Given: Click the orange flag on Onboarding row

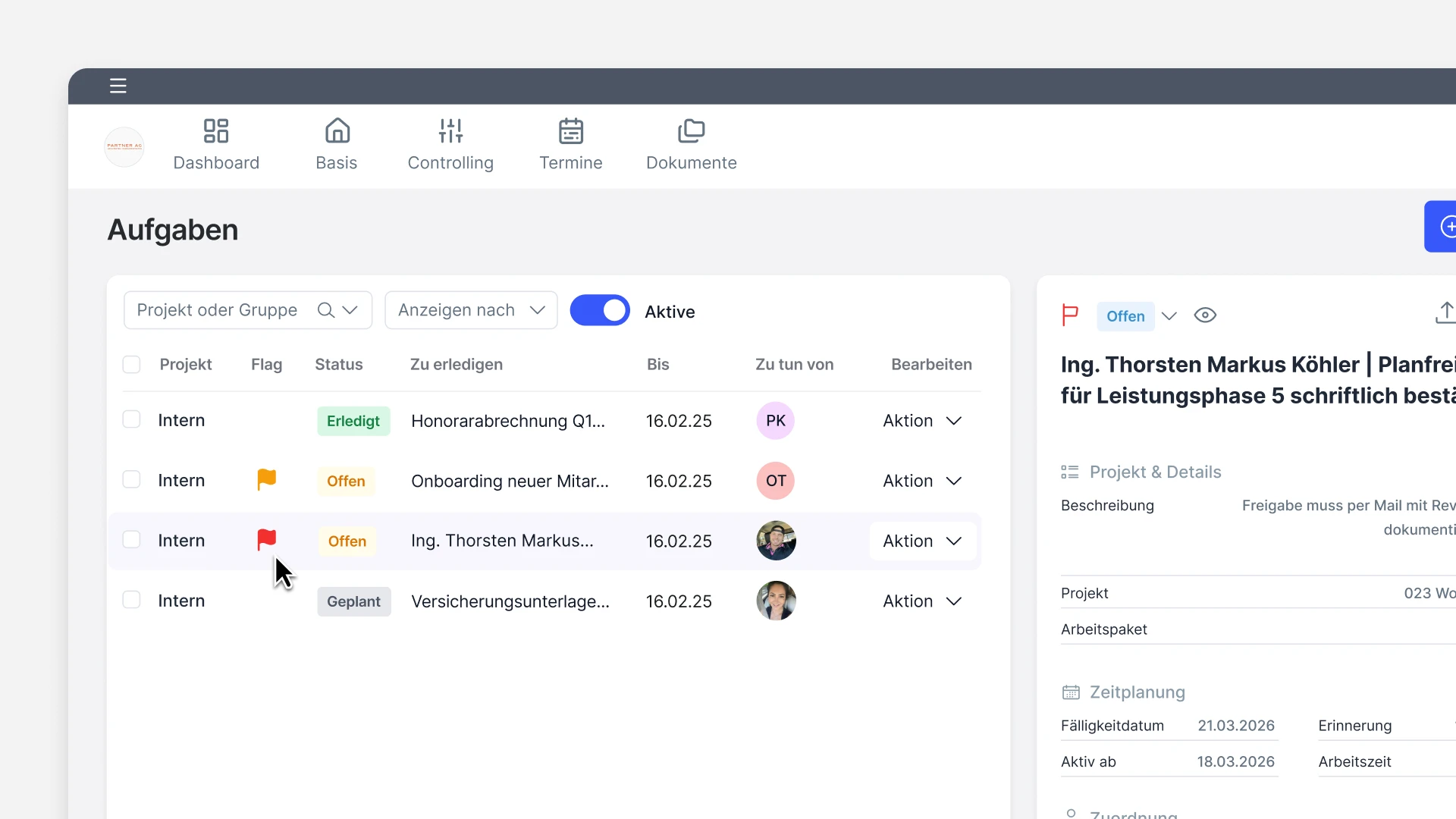Looking at the screenshot, I should [x=266, y=479].
